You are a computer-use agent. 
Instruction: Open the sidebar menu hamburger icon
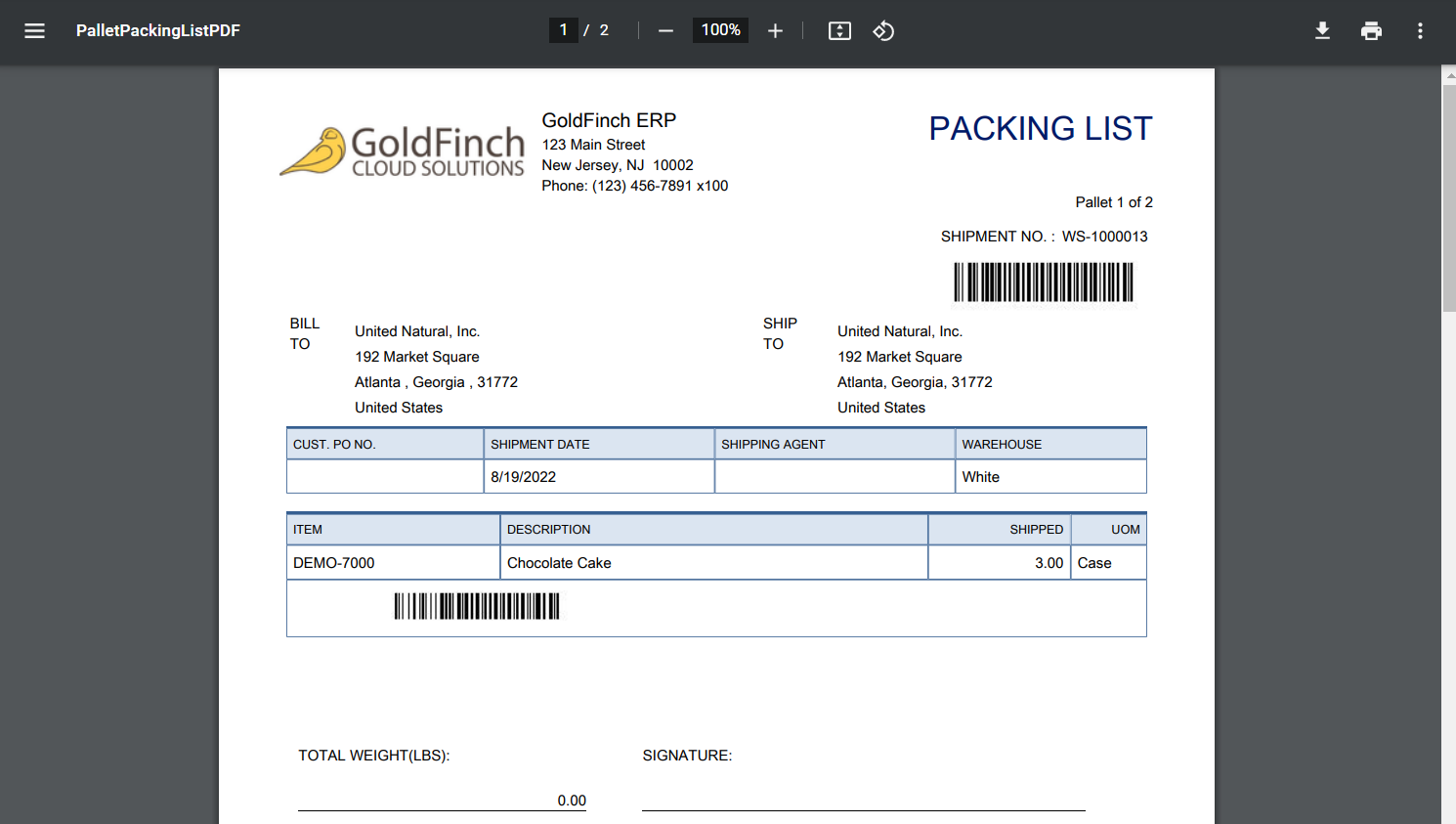[35, 30]
